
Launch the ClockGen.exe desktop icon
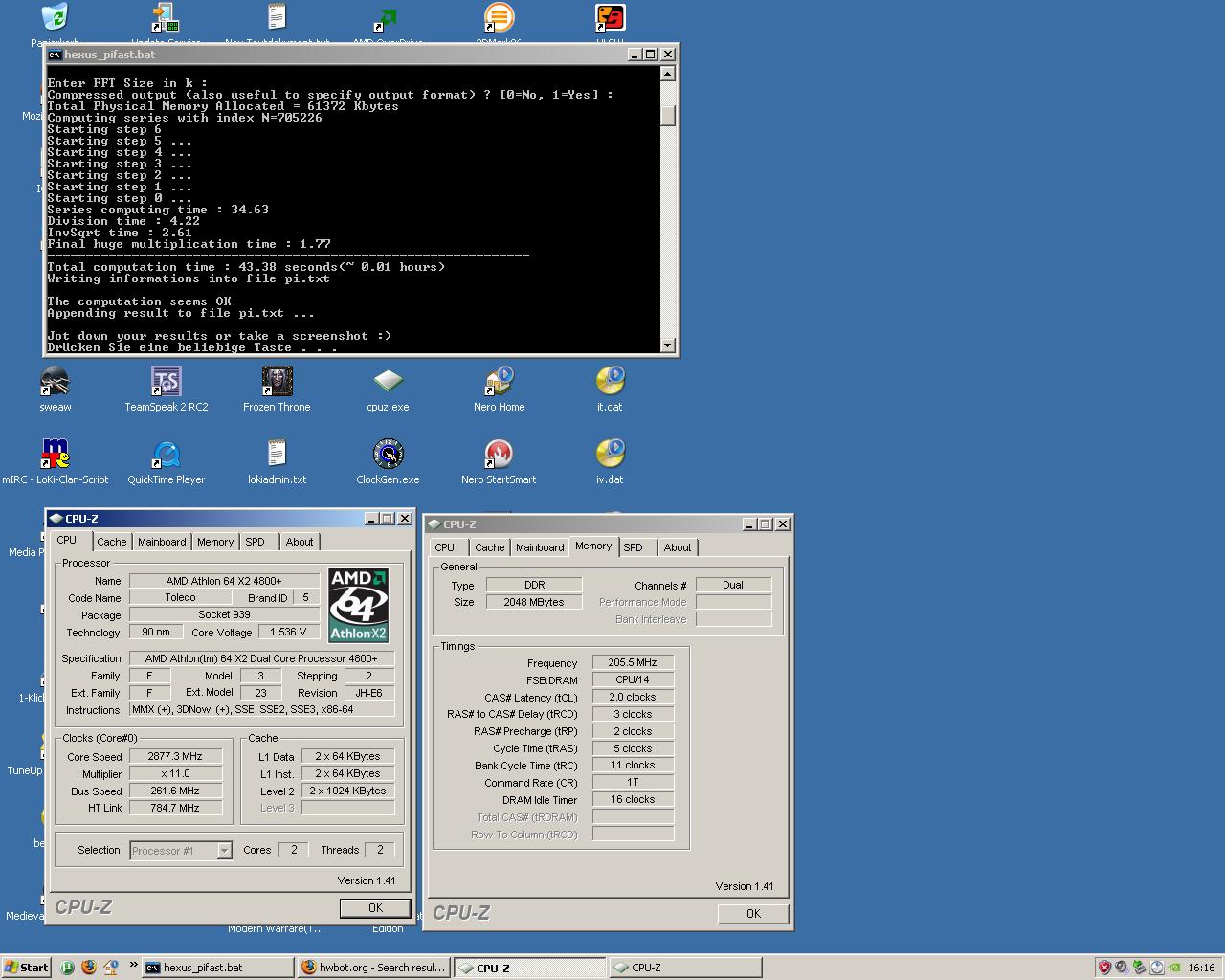[388, 454]
